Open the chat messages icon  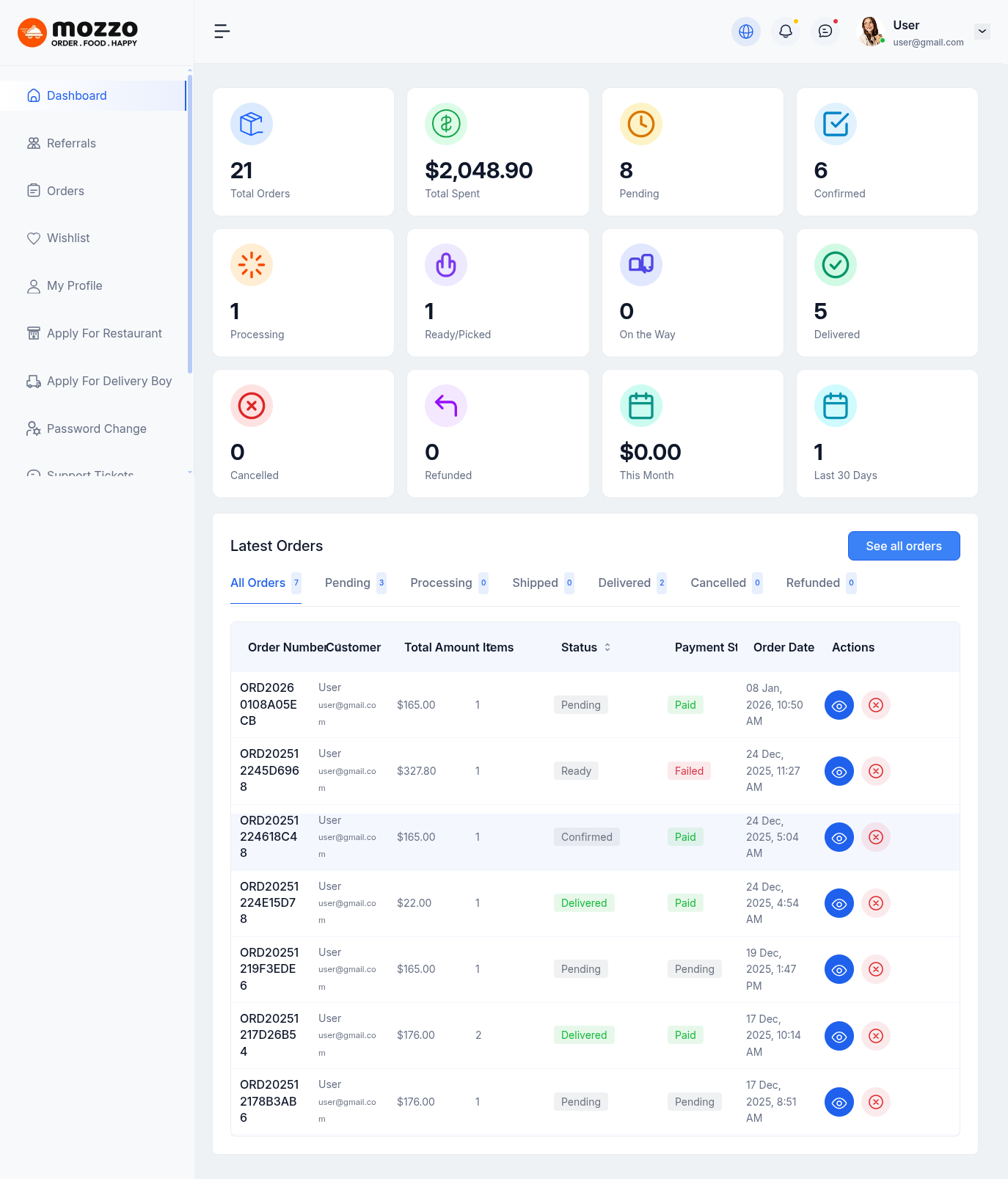coord(825,32)
